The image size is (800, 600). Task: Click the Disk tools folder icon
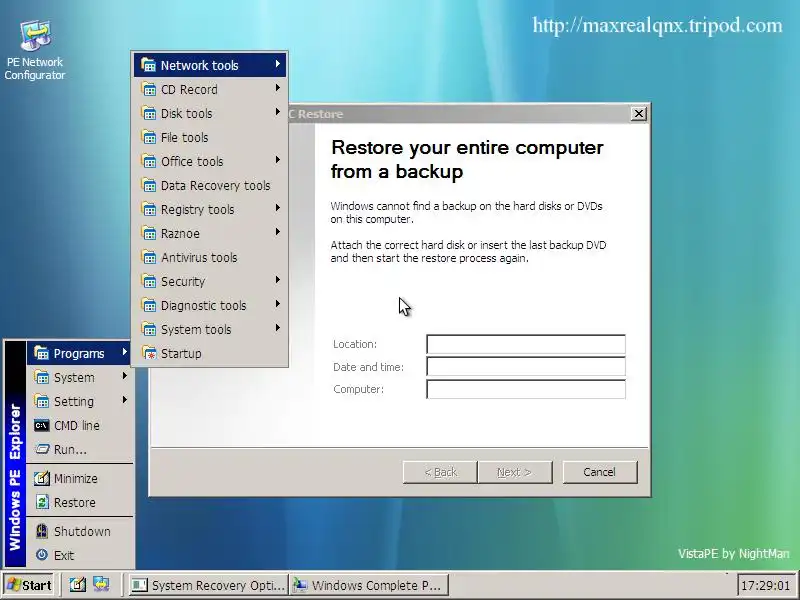point(148,113)
